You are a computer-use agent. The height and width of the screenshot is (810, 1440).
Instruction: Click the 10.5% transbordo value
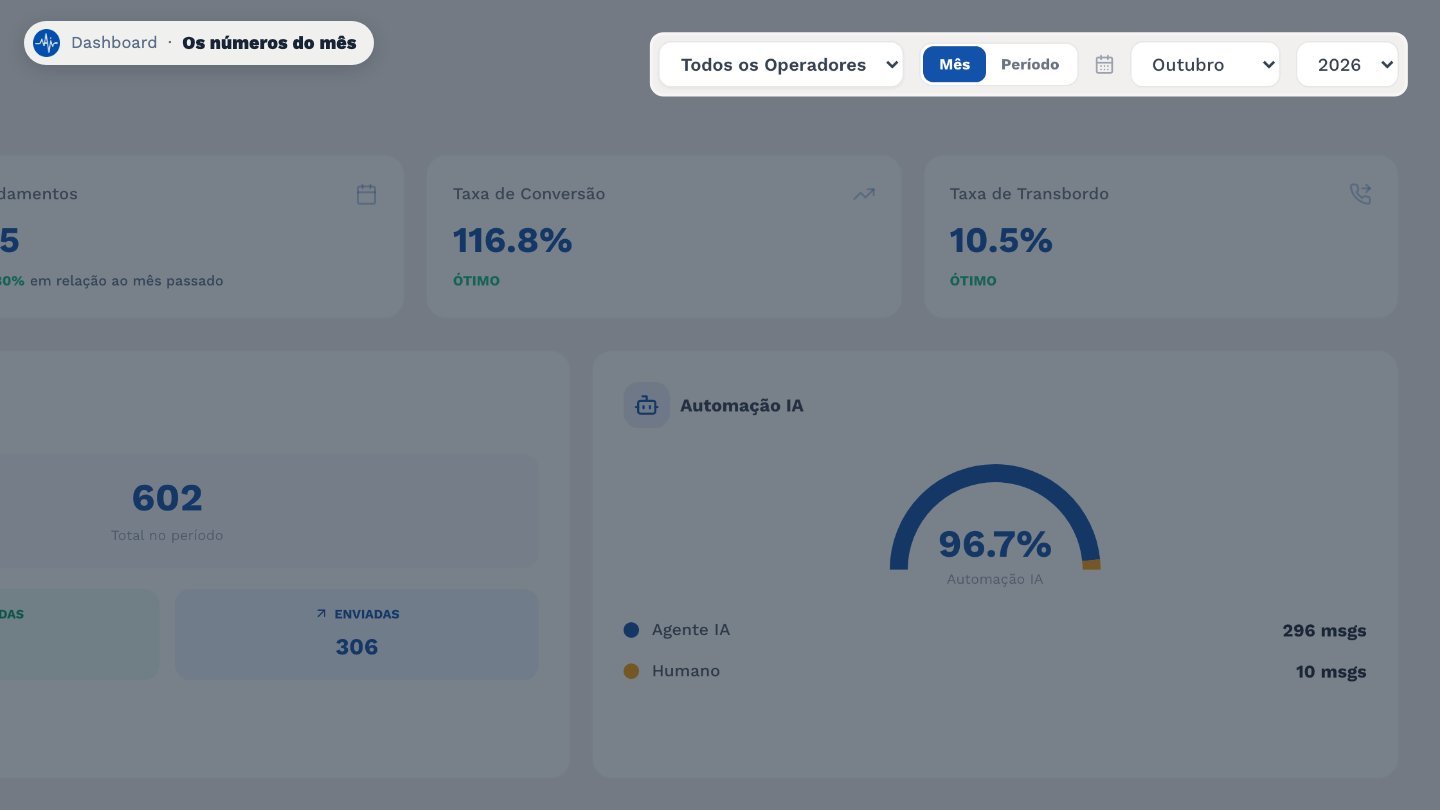point(1001,241)
